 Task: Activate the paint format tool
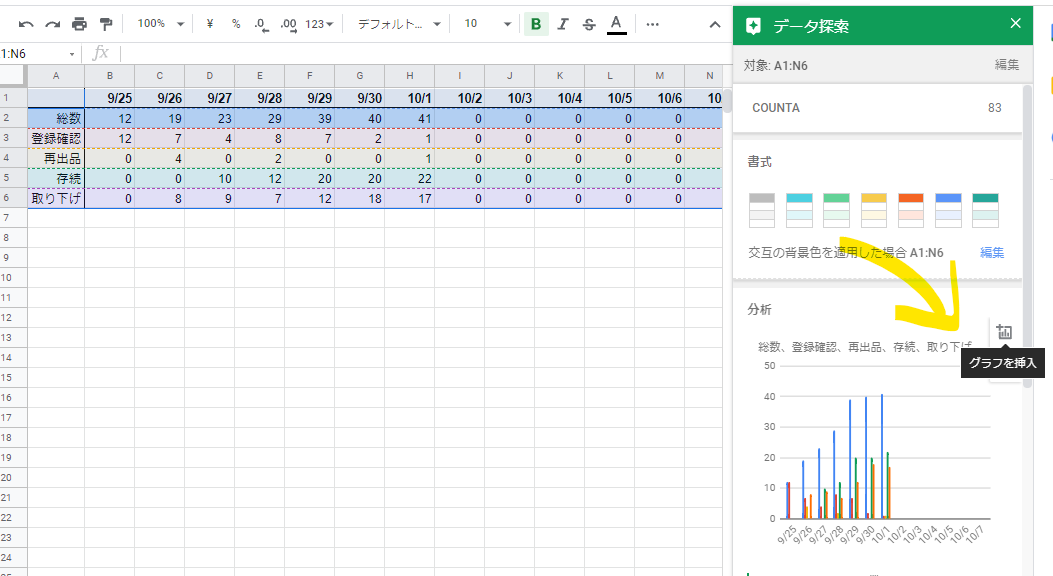click(x=105, y=24)
